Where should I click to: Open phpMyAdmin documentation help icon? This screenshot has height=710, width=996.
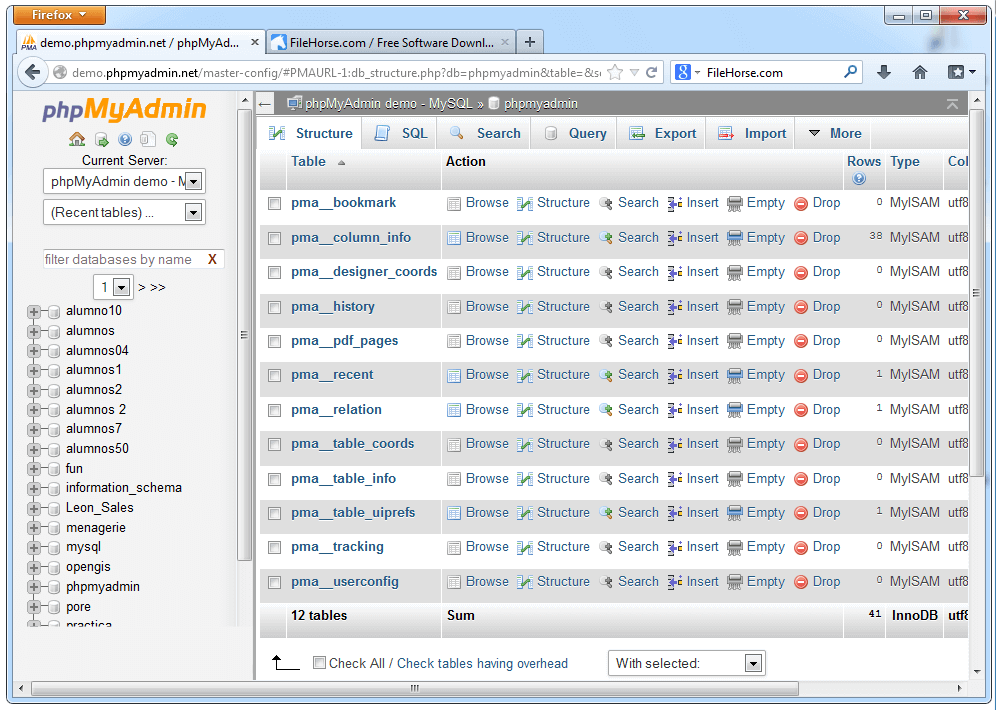click(125, 140)
